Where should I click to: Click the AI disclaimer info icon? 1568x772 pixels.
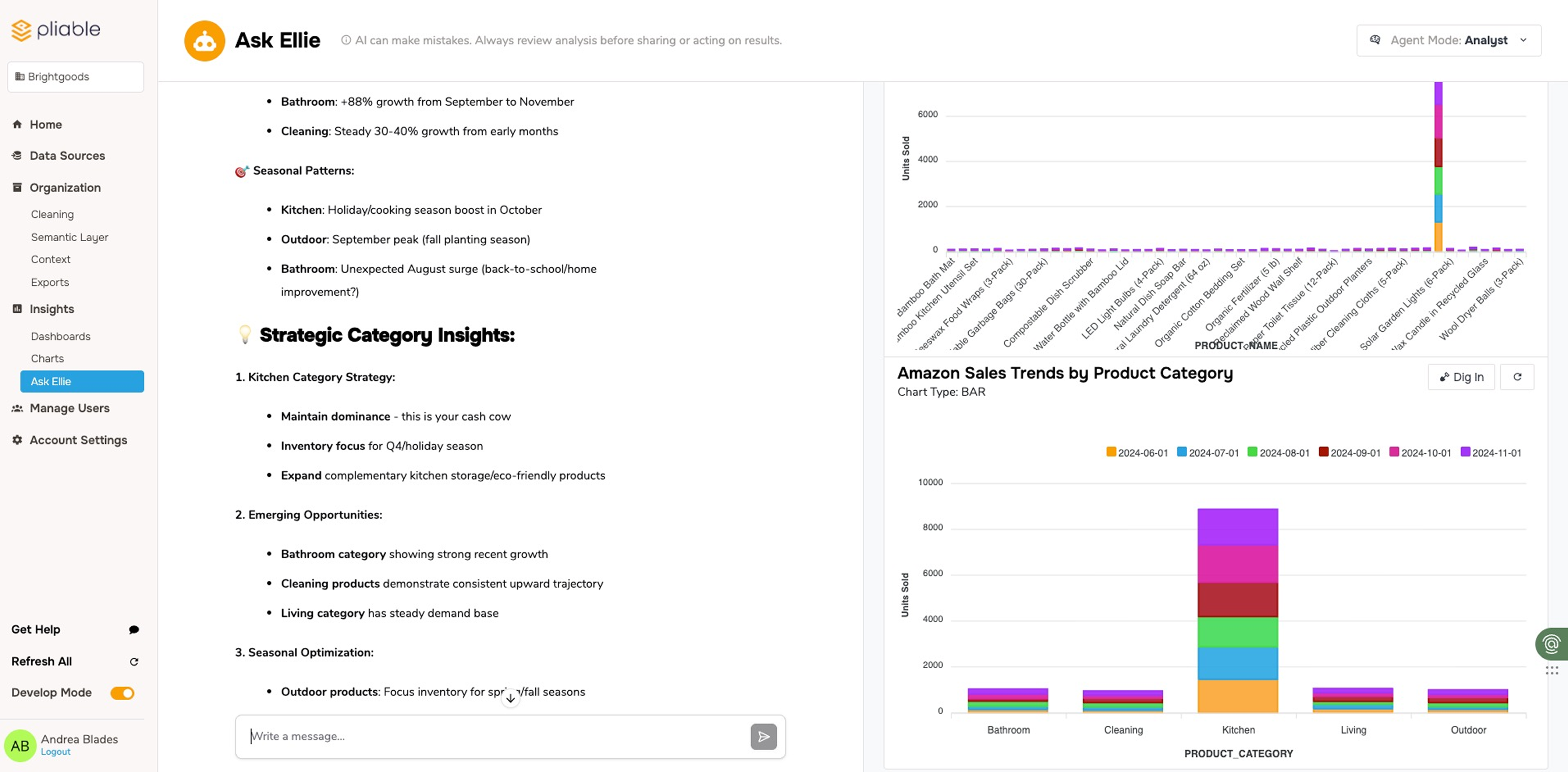tap(346, 40)
